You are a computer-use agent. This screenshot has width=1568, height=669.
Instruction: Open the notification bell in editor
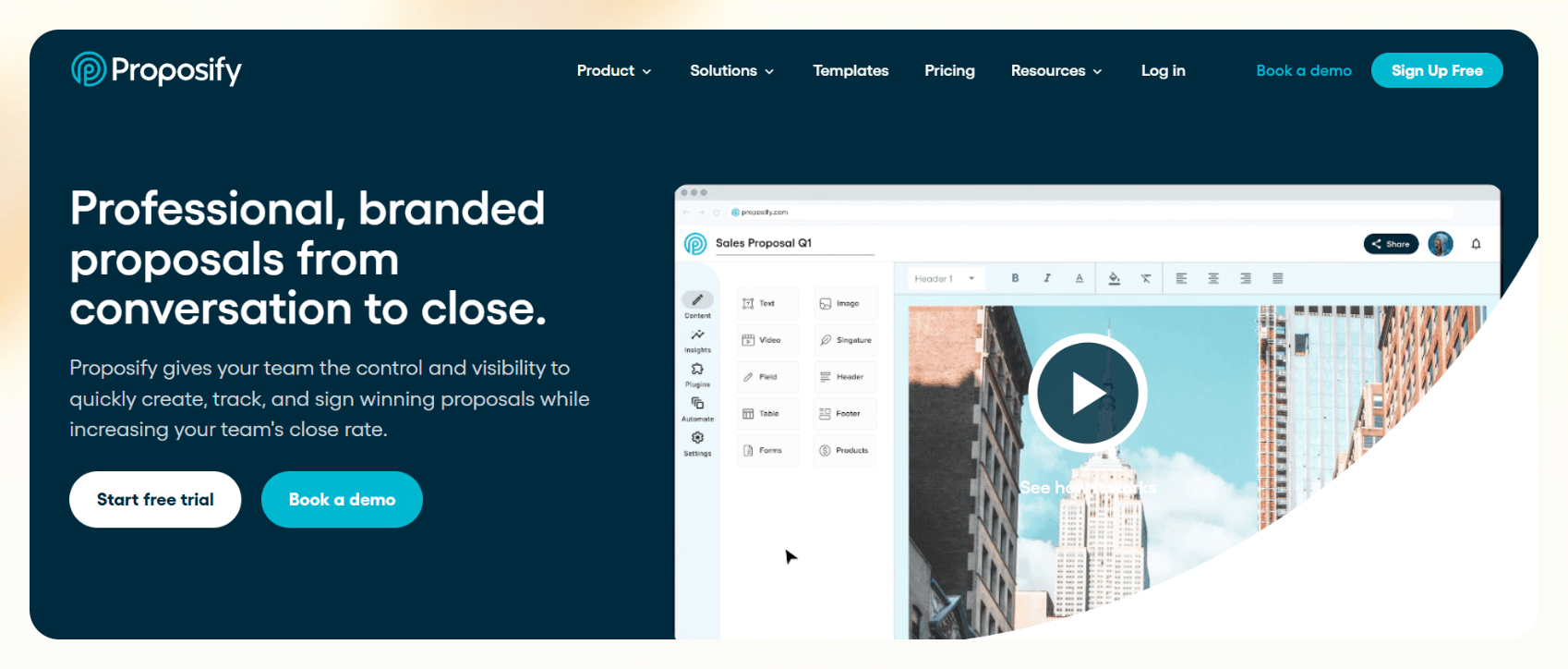pos(1476,244)
